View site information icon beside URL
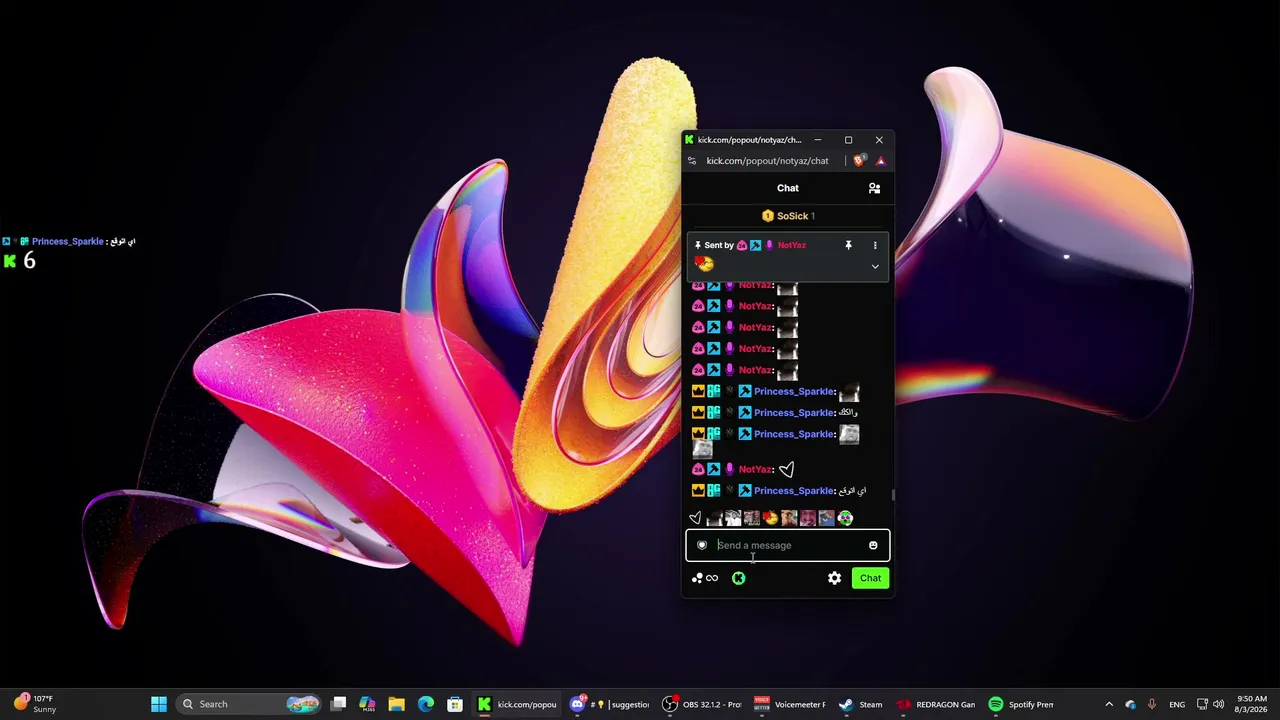1280x720 pixels. click(x=692, y=161)
